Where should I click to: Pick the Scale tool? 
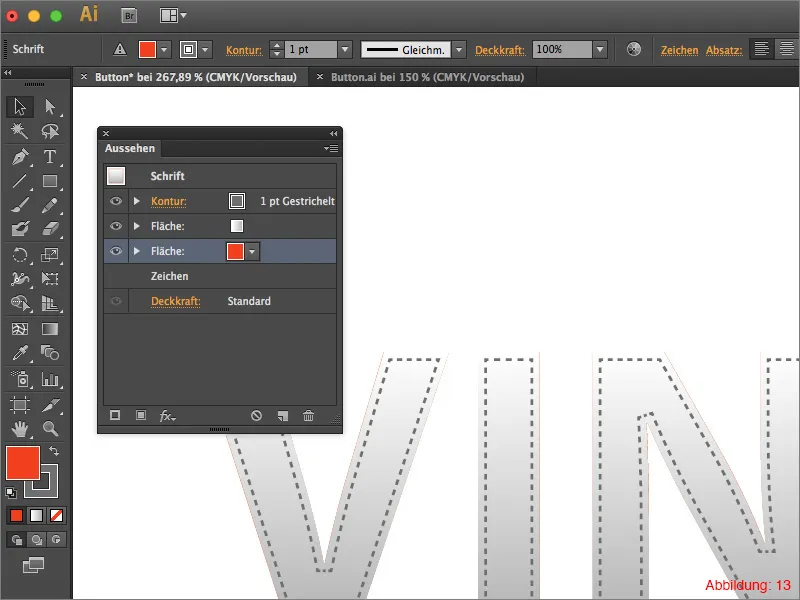tap(49, 254)
